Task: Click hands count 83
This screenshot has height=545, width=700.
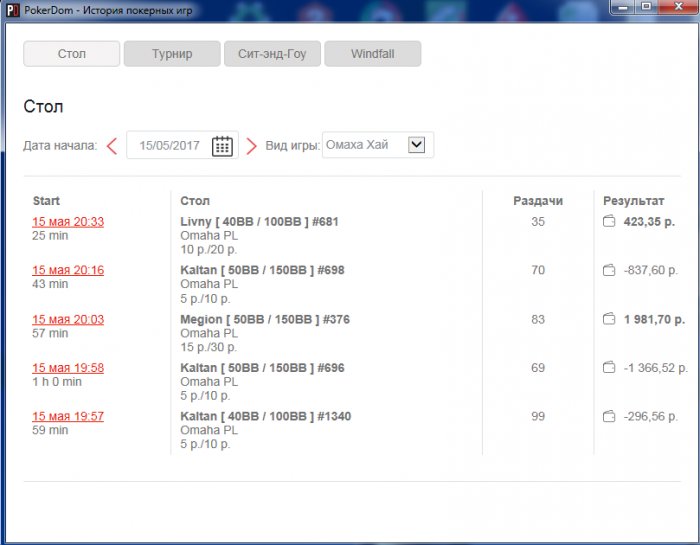Action: coord(538,319)
